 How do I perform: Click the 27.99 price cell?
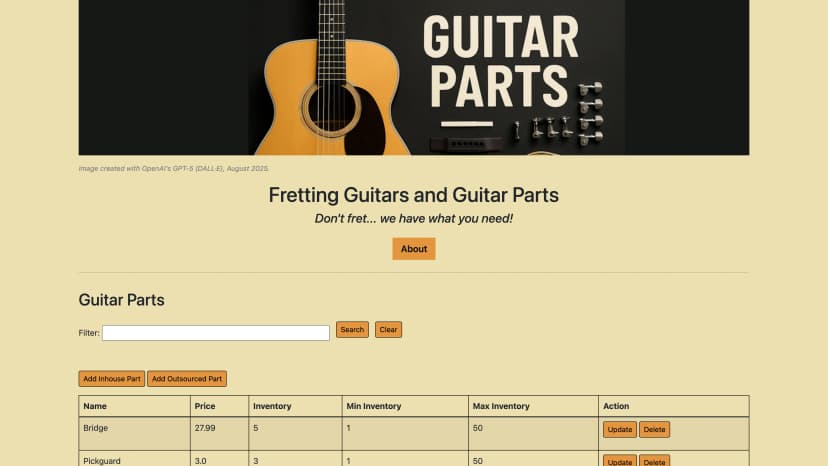click(204, 428)
